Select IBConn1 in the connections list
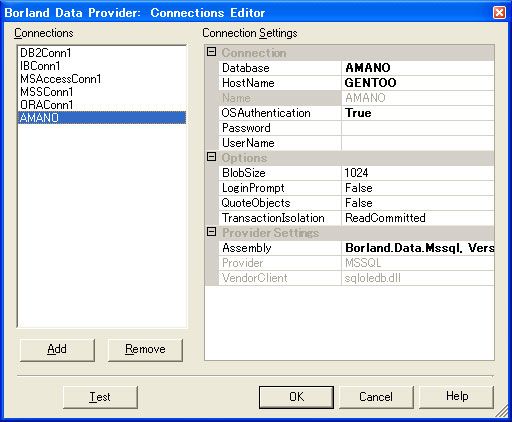This screenshot has height=422, width=512. [x=102, y=66]
